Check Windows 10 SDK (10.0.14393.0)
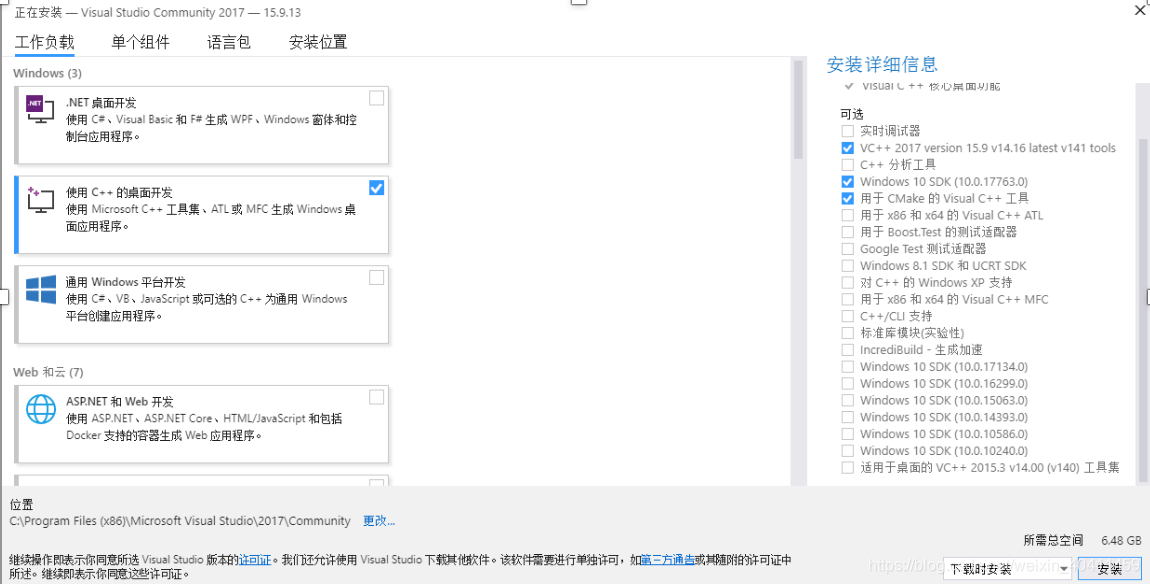1150x584 pixels. click(x=847, y=417)
